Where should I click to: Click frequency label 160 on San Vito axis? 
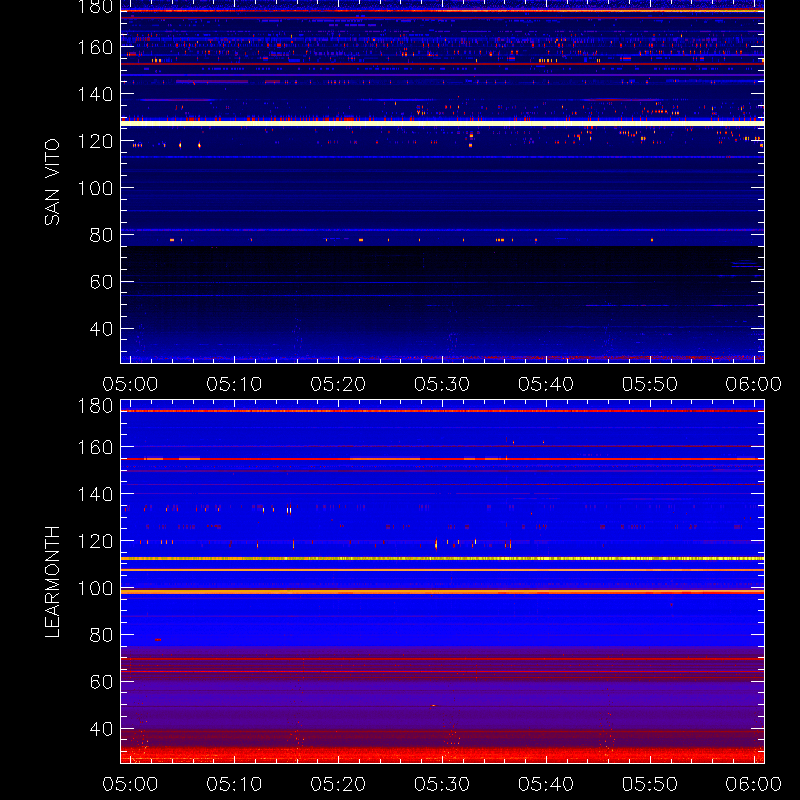(x=95, y=47)
